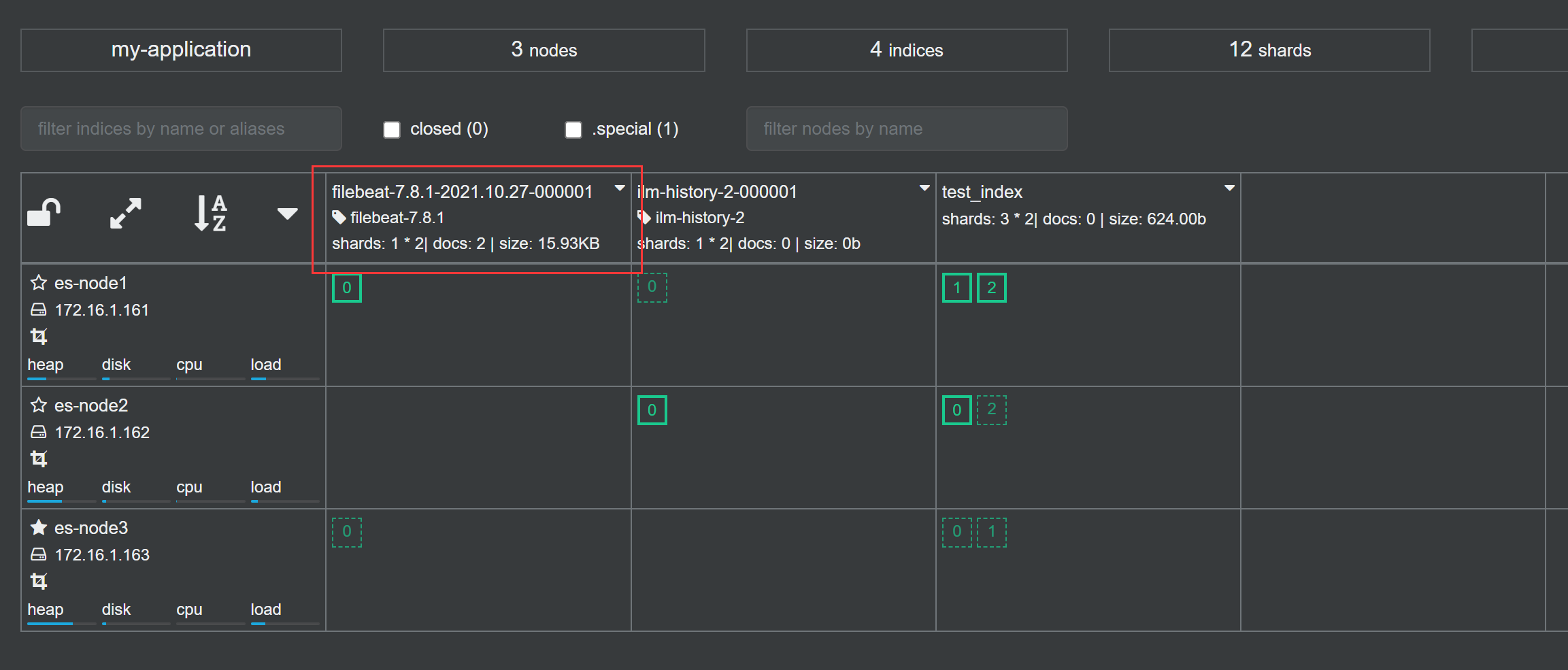Open the dropdown beside the sort icon
The height and width of the screenshot is (670, 1568).
point(288,214)
